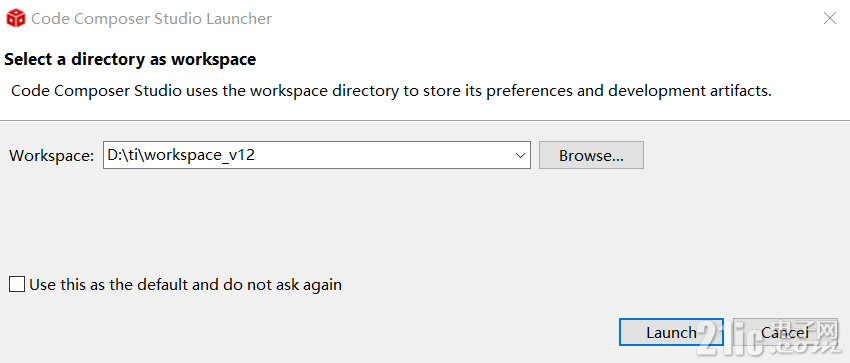Screen dimensions: 850x363
Task: Cancel the workspace selection dialog
Action: pos(784,332)
